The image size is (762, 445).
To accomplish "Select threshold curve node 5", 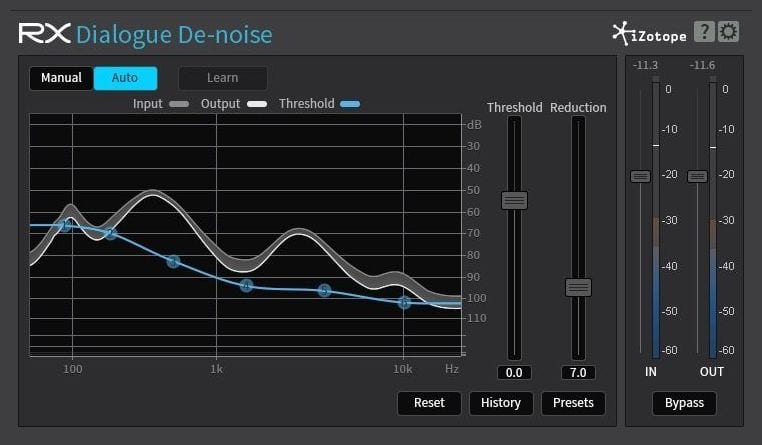I will pyautogui.click(x=325, y=291).
